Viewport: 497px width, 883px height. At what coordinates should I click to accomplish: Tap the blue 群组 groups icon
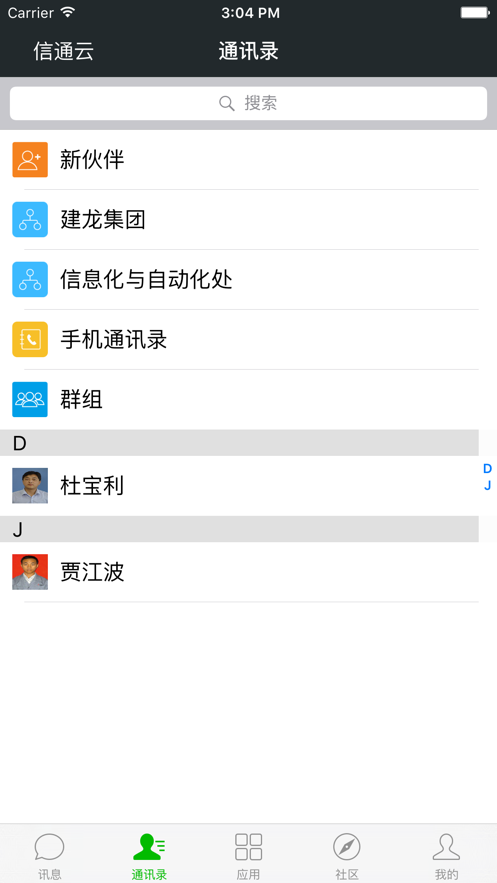30,399
